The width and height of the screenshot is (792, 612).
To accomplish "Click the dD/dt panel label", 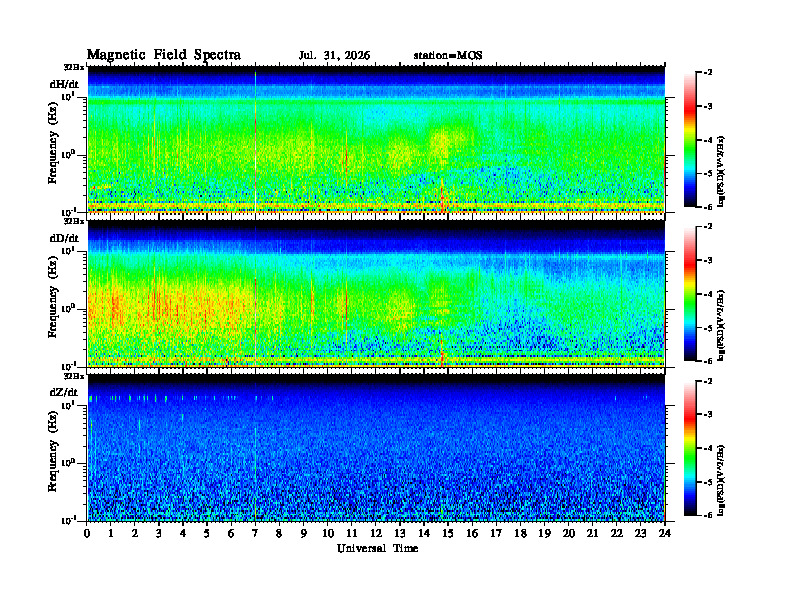I will pos(64,238).
